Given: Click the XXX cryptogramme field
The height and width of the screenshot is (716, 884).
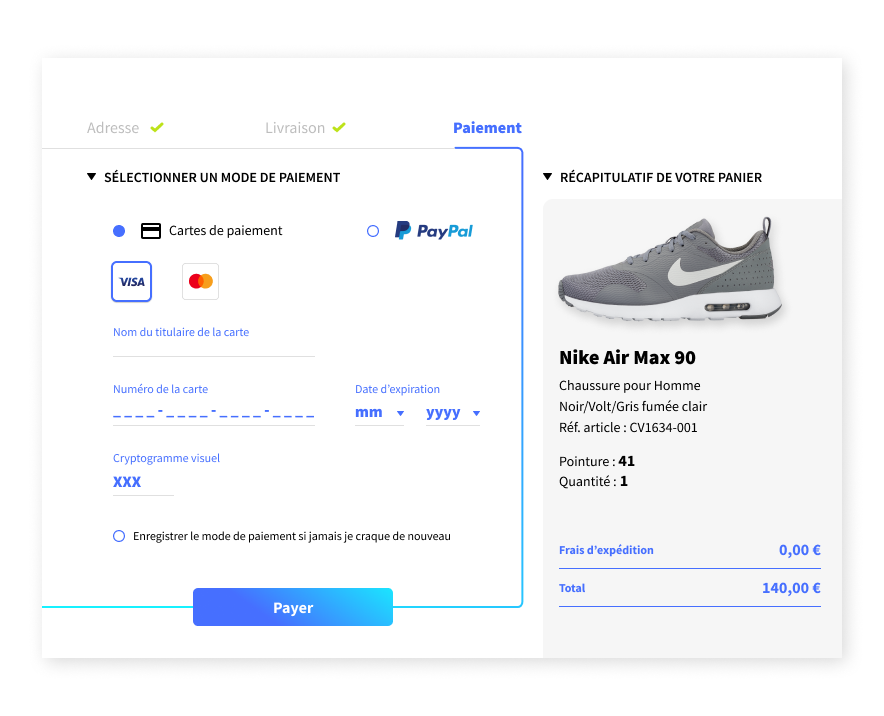Looking at the screenshot, I should tap(127, 482).
